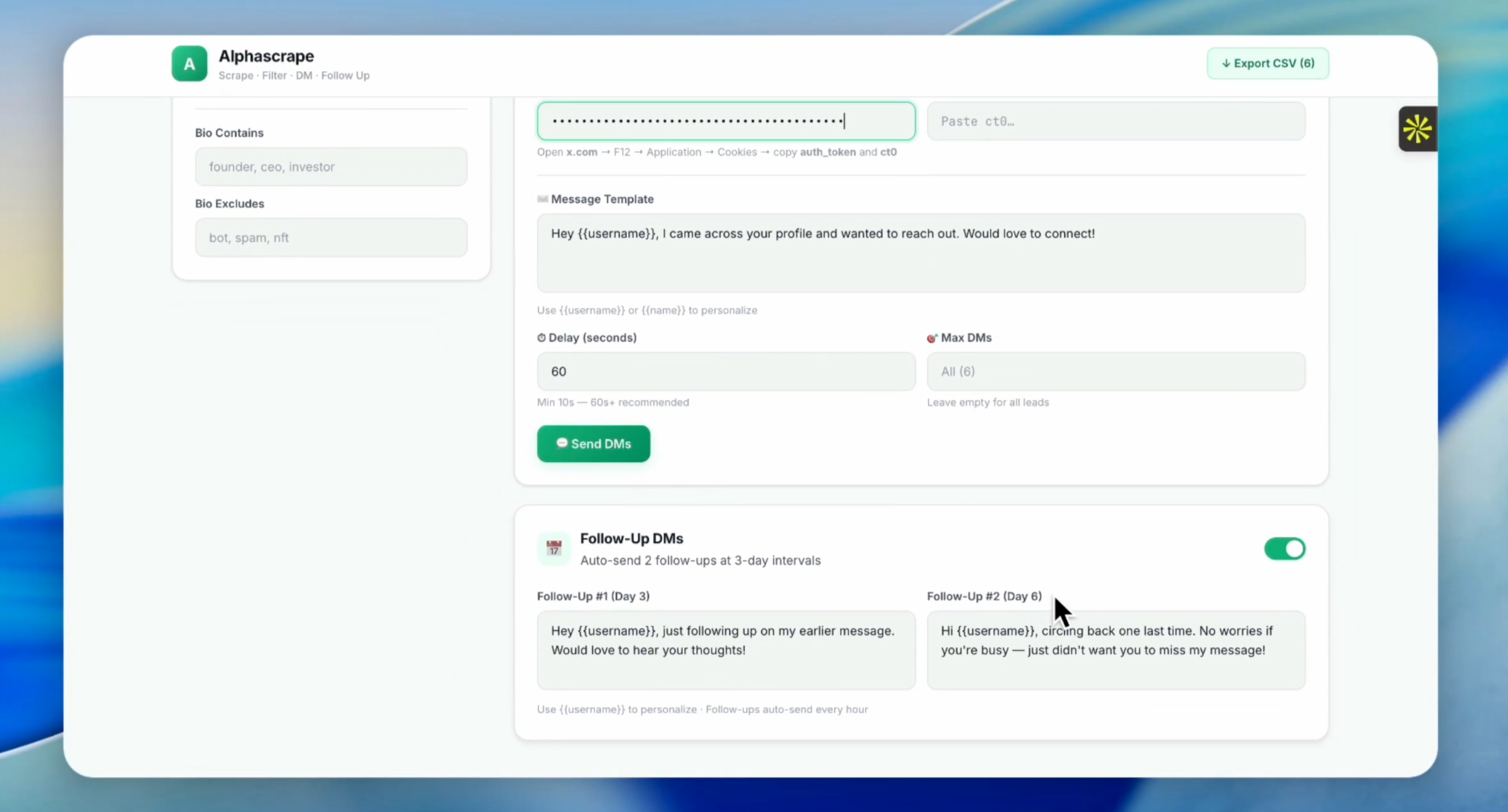
Task: Click the Delay seconds field showing 60
Action: click(x=726, y=371)
